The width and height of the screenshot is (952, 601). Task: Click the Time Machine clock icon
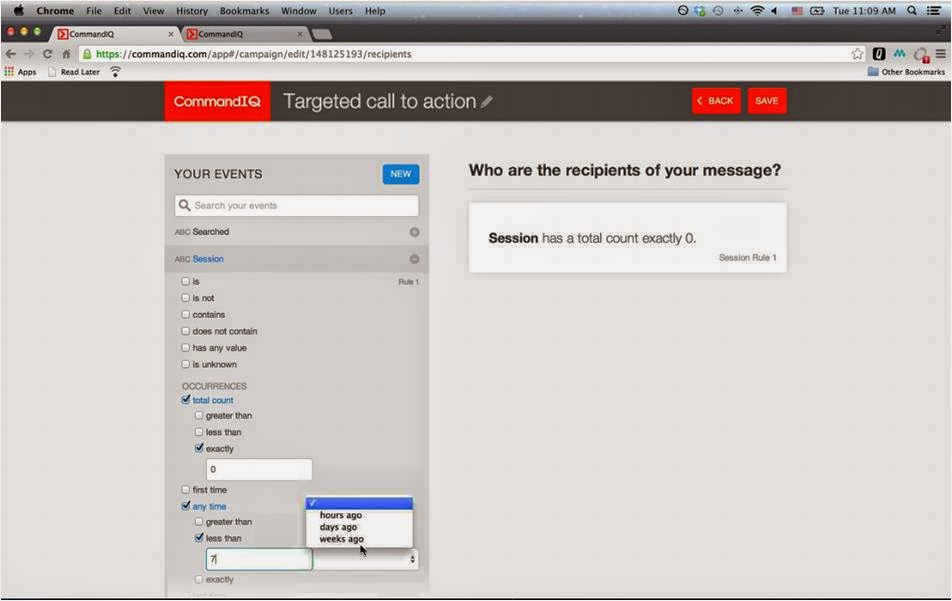click(x=718, y=10)
